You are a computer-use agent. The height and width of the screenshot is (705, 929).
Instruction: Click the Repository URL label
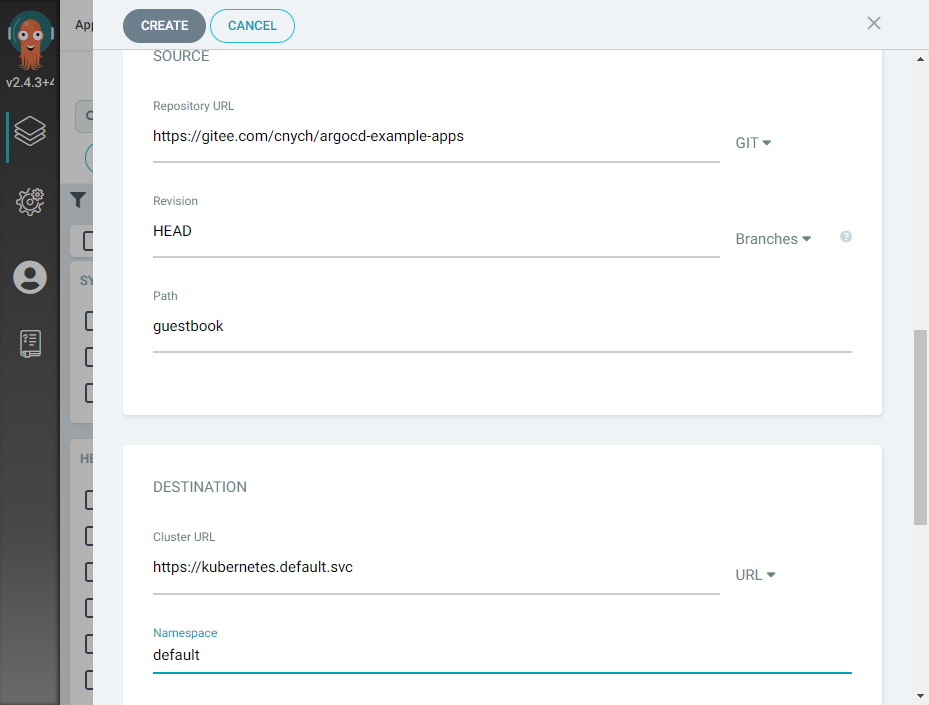193,106
